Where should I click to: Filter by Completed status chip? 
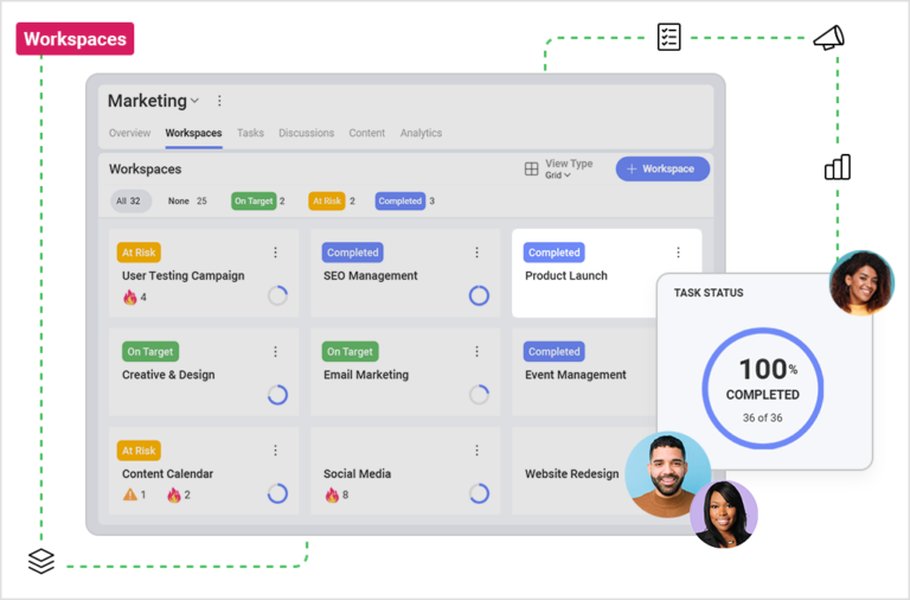(x=400, y=201)
